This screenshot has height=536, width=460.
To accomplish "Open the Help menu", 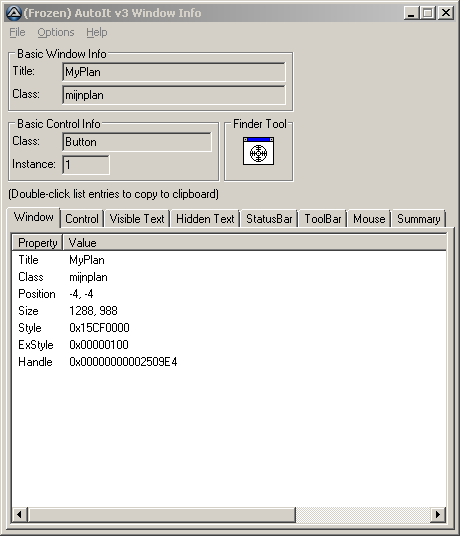I will 97,32.
